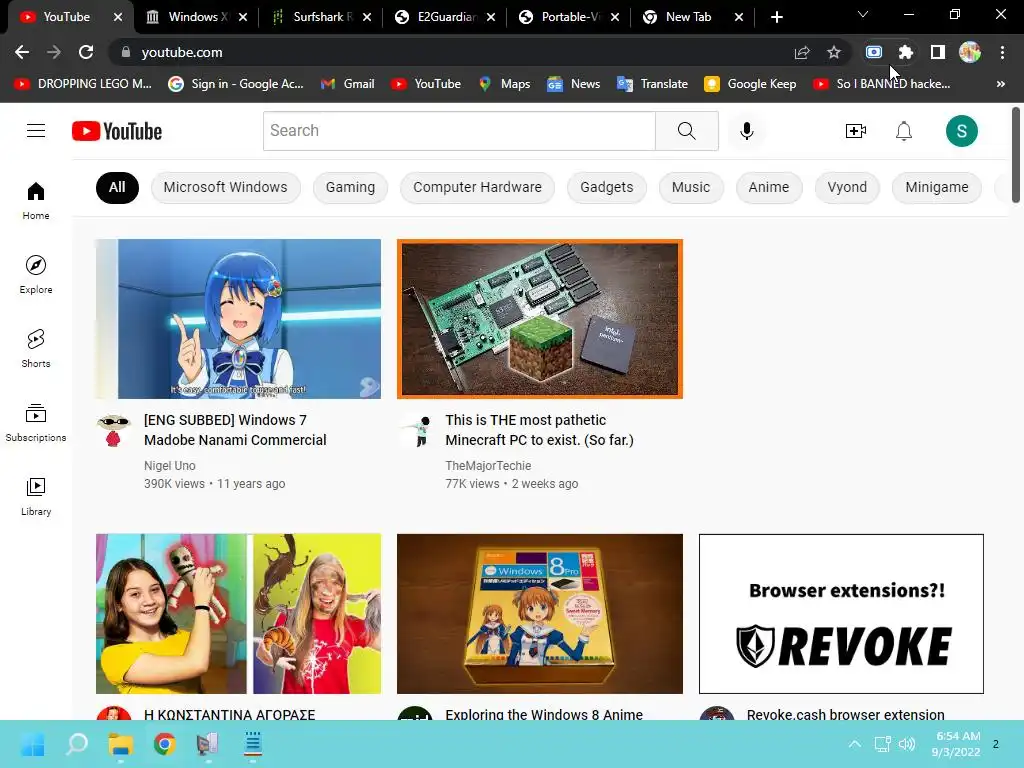Open the tab search down arrow
The width and height of the screenshot is (1024, 768).
(863, 14)
